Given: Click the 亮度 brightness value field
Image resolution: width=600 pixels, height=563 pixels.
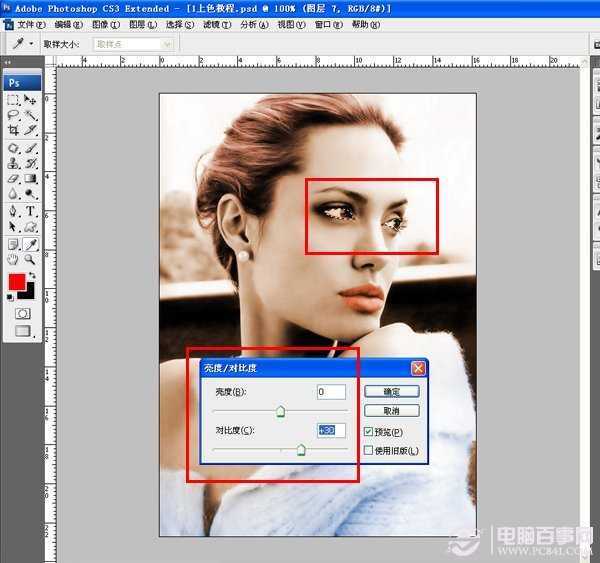Looking at the screenshot, I should click(x=331, y=392).
